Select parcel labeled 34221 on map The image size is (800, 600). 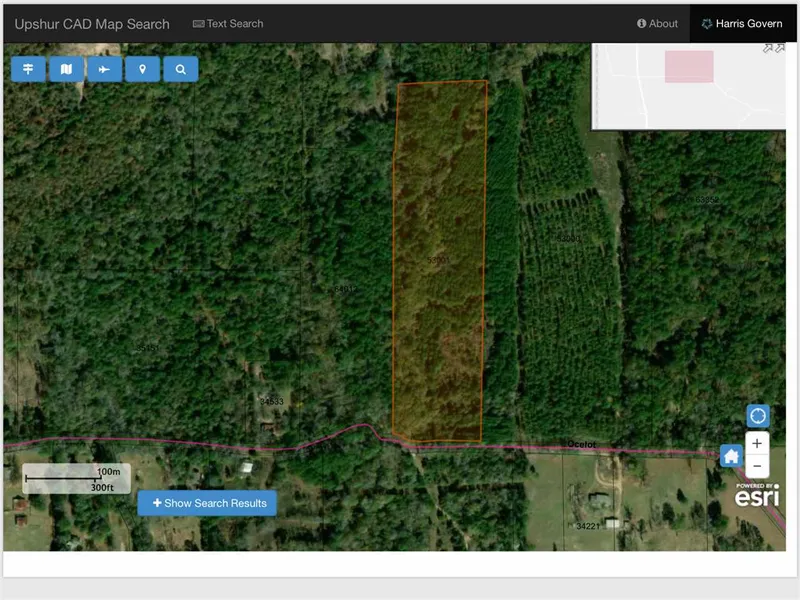coord(589,526)
